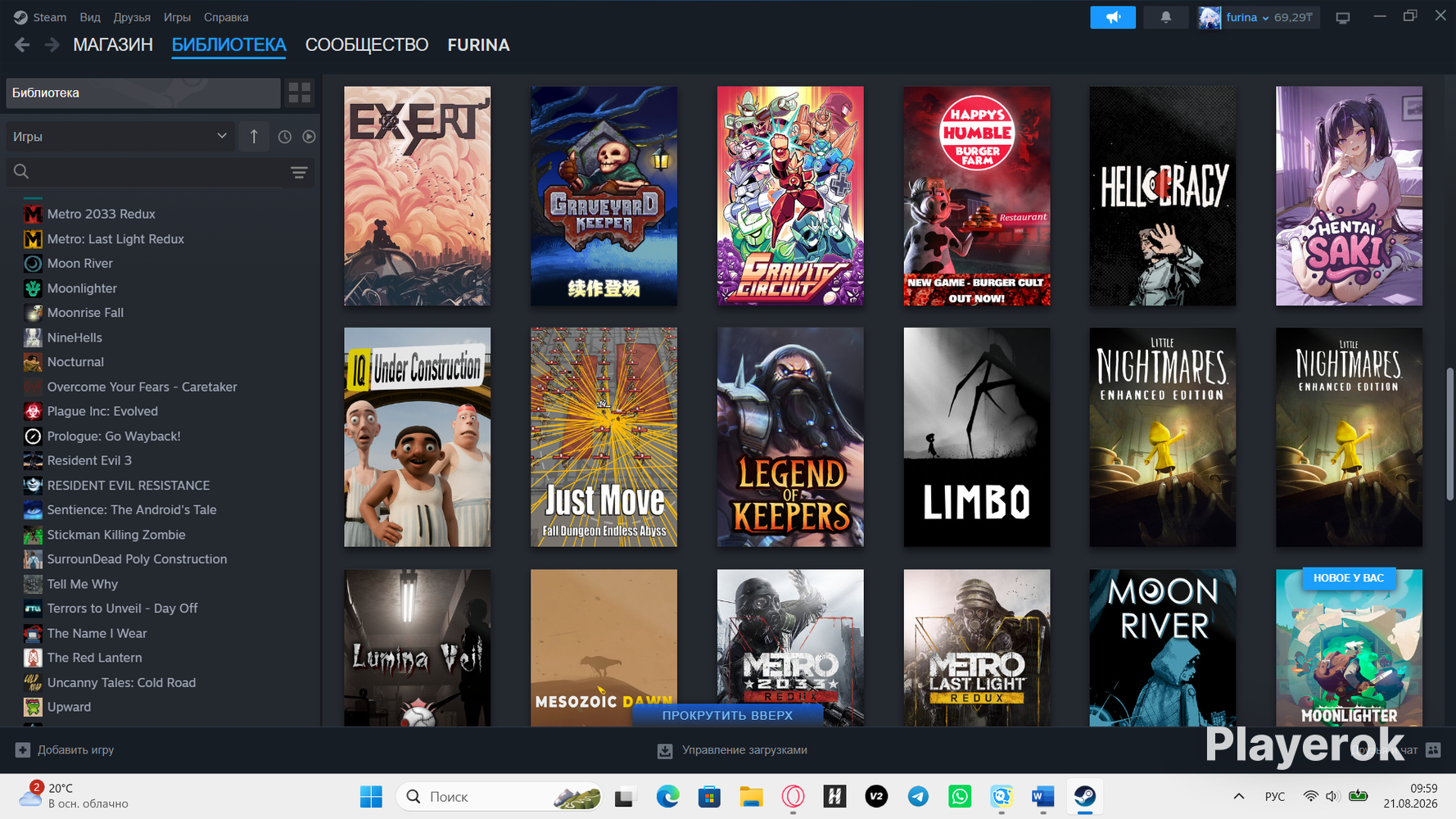The height and width of the screenshot is (819, 1456).
Task: Open Telegram from the taskbar
Action: (918, 796)
